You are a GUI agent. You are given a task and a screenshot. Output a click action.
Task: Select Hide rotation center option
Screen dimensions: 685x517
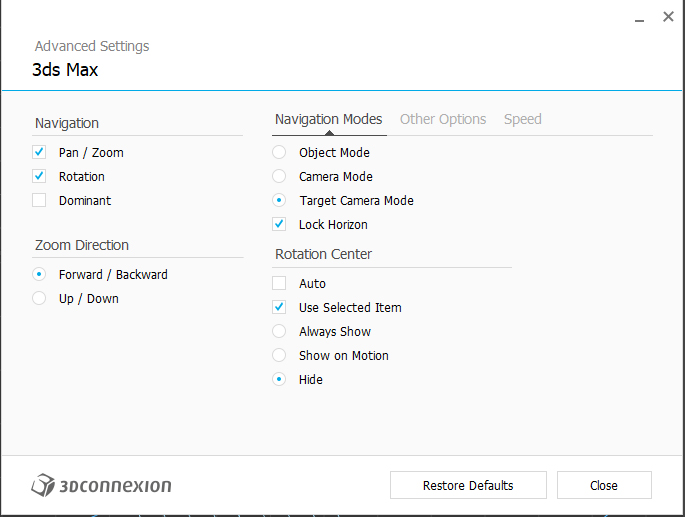[x=279, y=379]
